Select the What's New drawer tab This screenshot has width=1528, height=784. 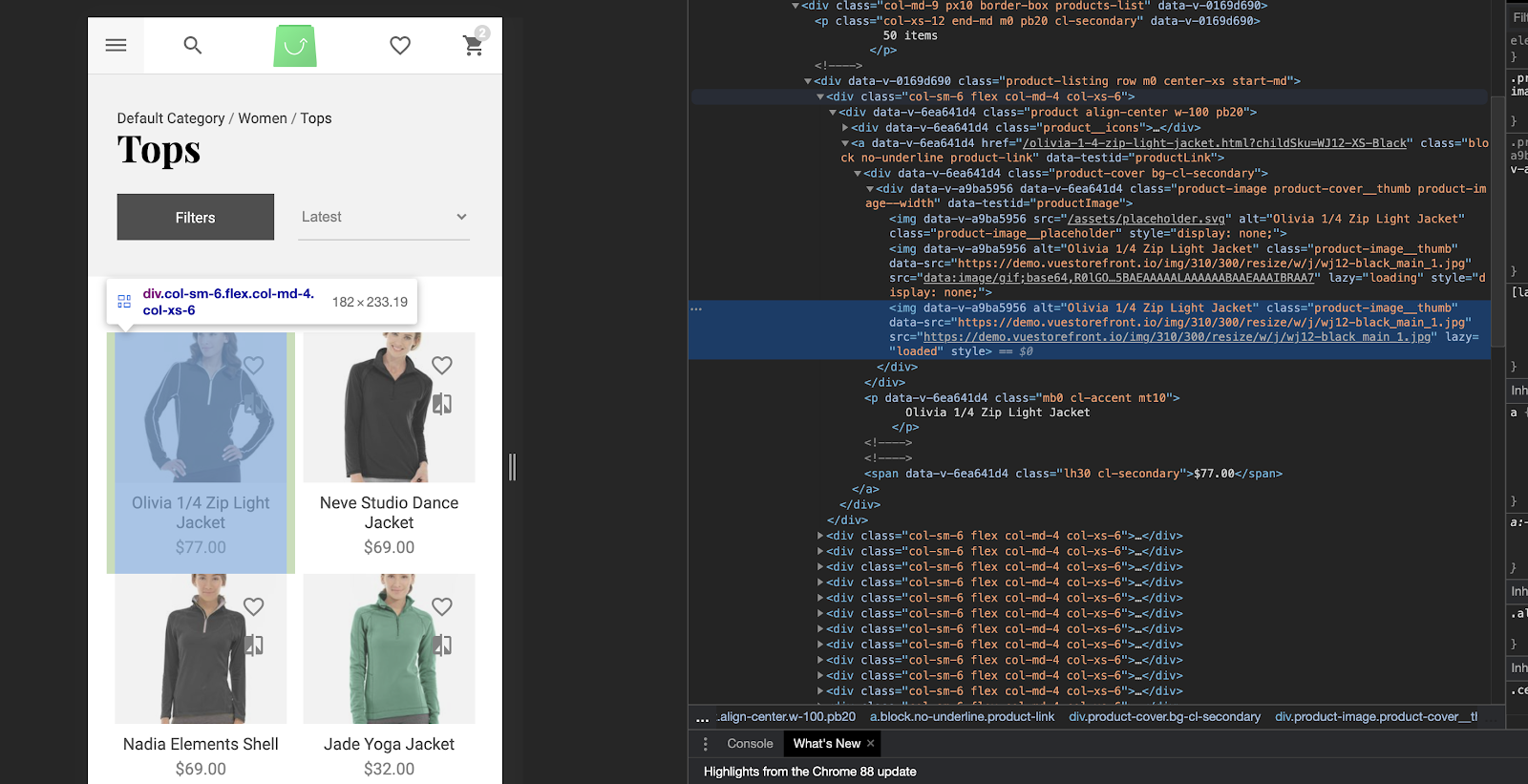click(827, 744)
